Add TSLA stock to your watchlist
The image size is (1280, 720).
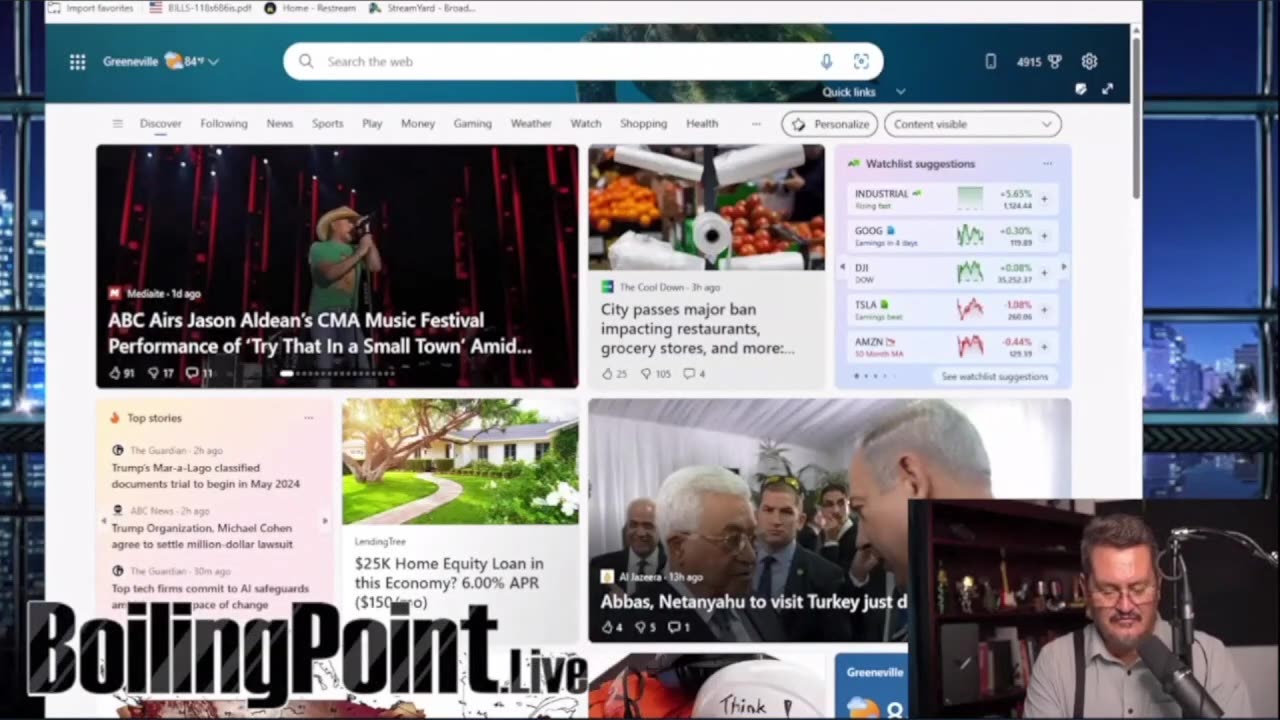[x=1044, y=308]
